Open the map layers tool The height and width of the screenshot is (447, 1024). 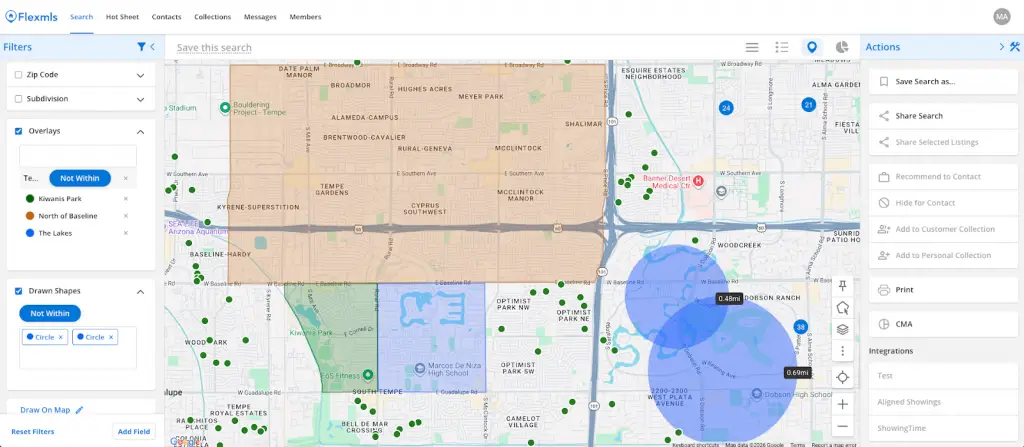click(x=842, y=329)
